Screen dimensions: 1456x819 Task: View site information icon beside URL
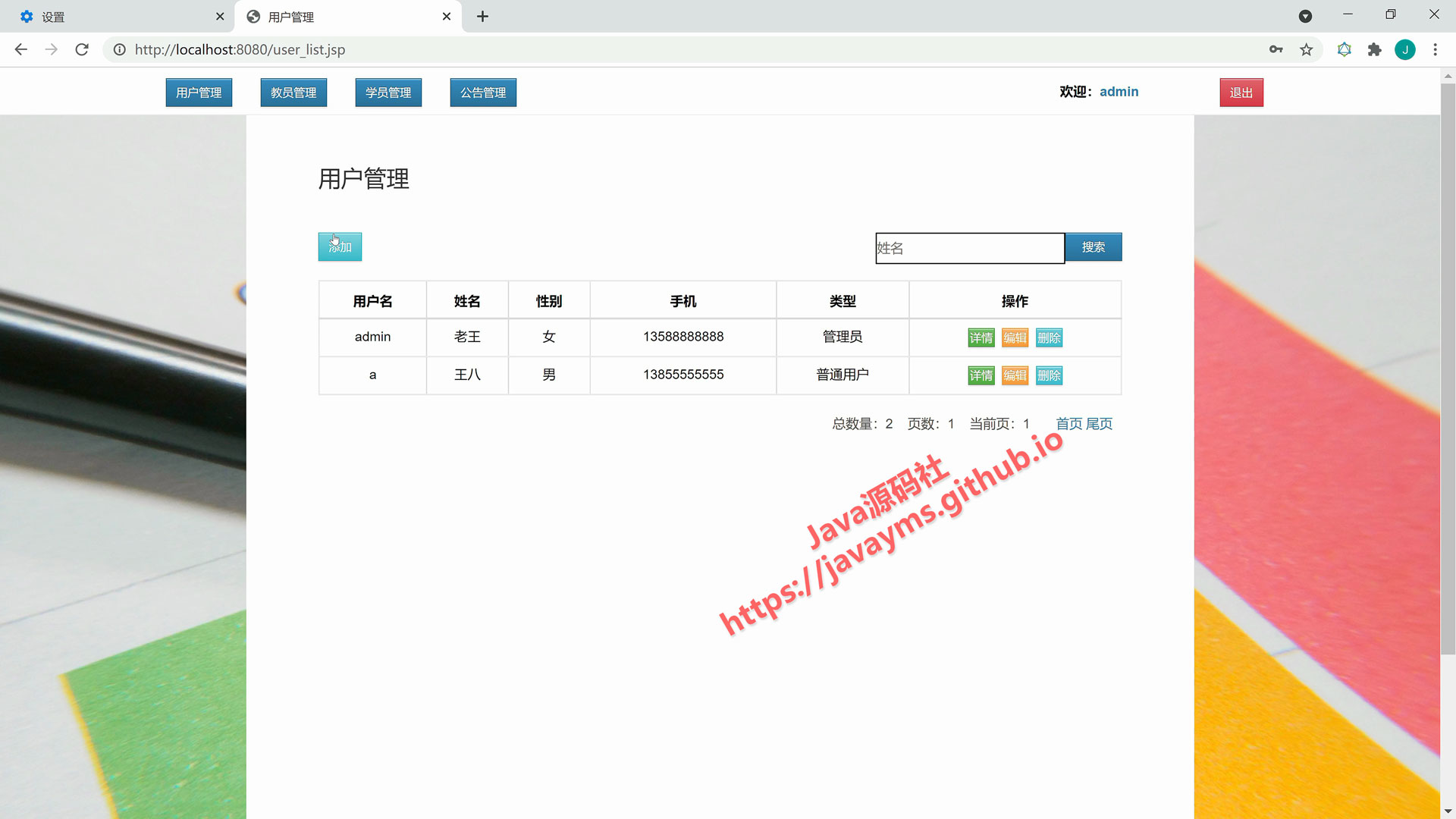[119, 49]
